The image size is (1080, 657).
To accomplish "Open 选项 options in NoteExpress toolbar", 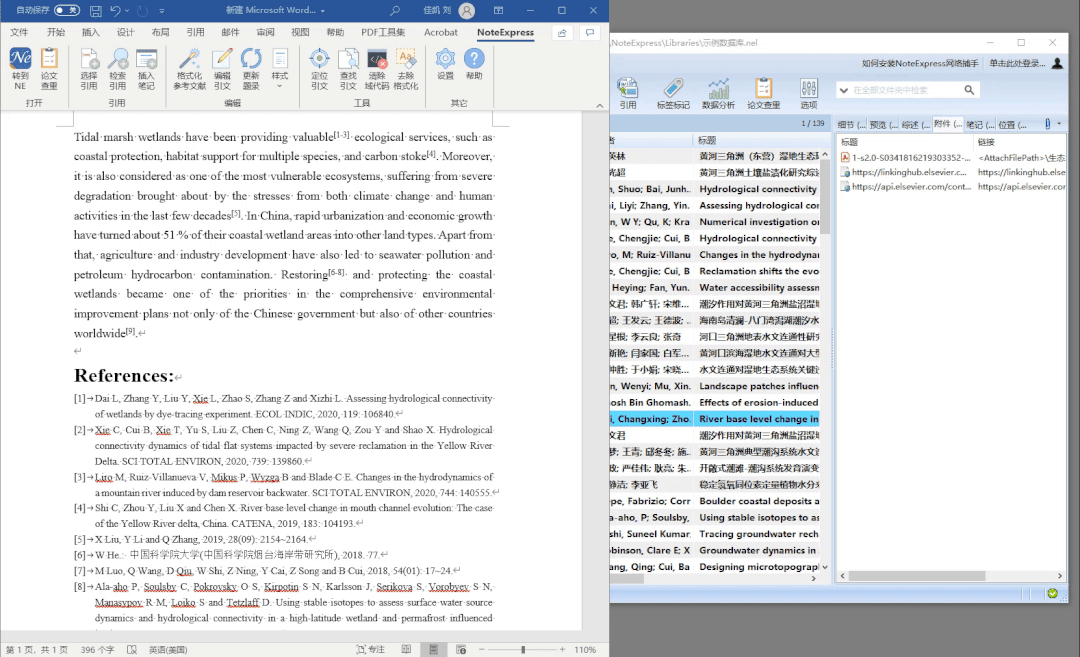I will click(x=809, y=94).
